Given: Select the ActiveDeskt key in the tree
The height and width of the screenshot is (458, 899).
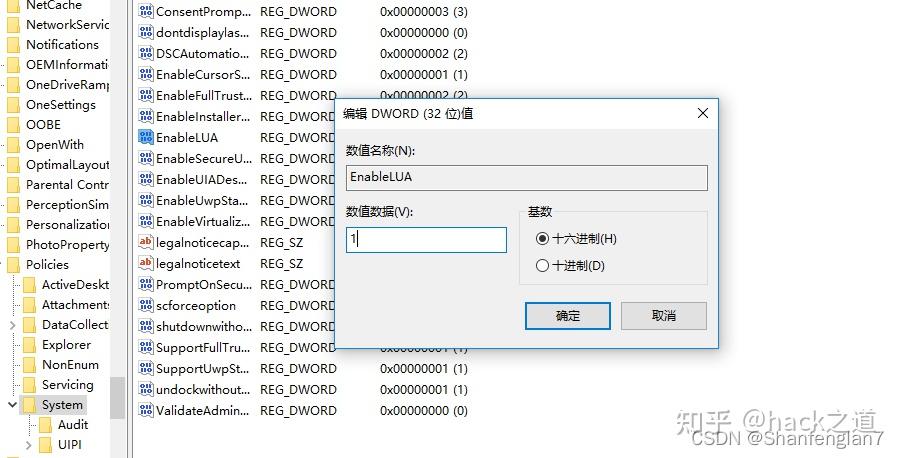Looking at the screenshot, I should [75, 285].
